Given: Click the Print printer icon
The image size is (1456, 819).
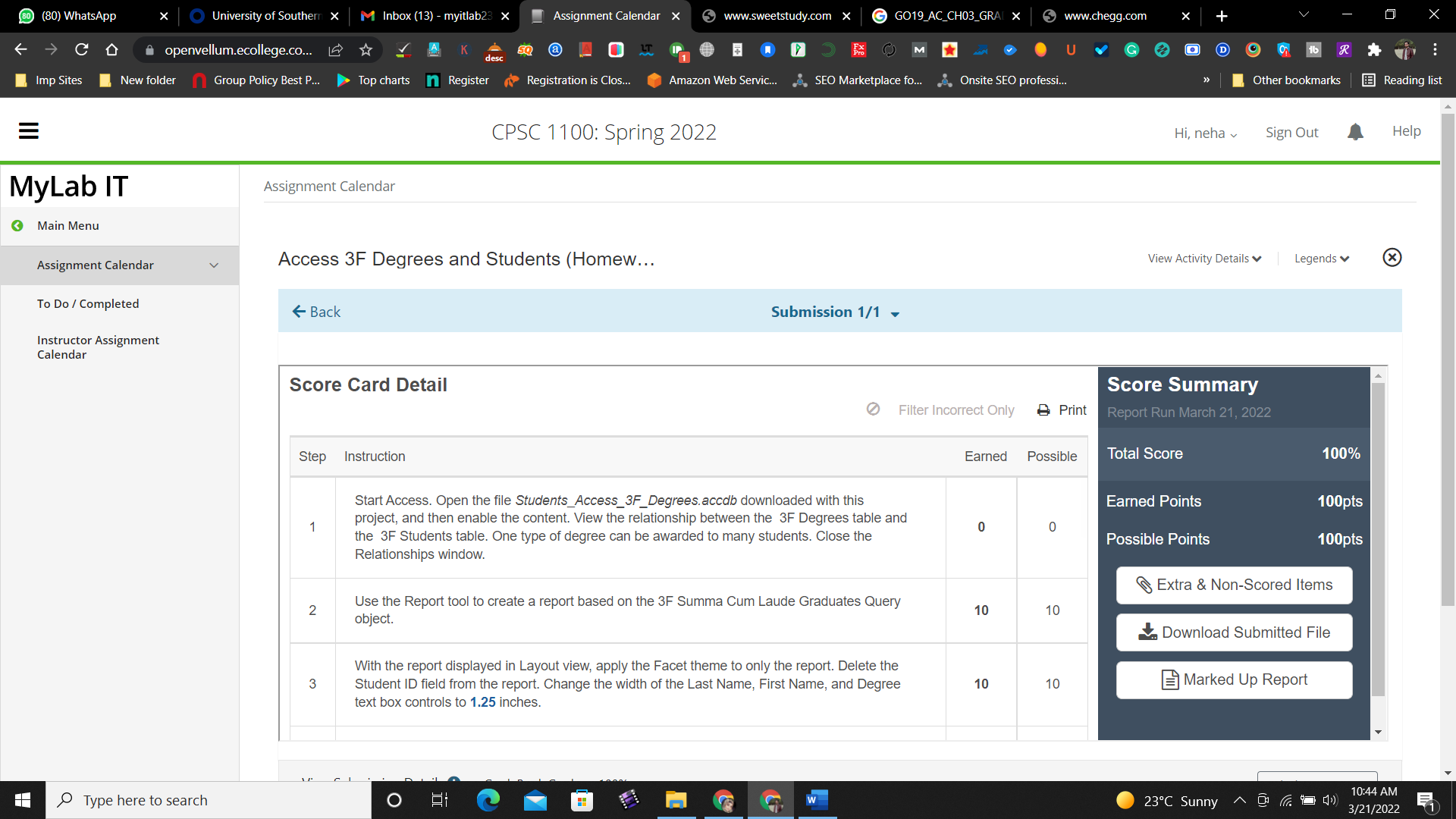Looking at the screenshot, I should pos(1043,410).
